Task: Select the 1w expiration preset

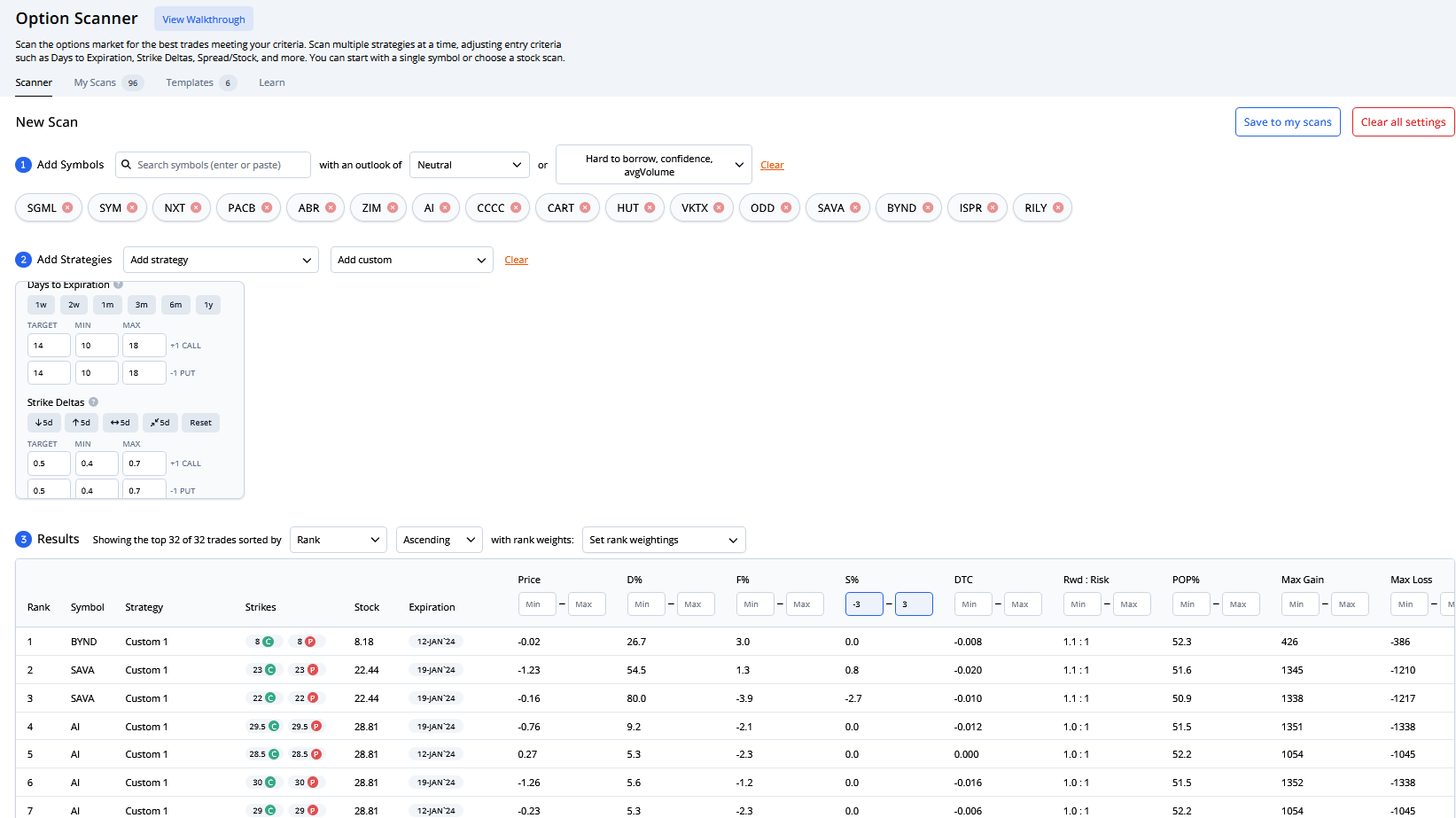Action: (x=41, y=305)
